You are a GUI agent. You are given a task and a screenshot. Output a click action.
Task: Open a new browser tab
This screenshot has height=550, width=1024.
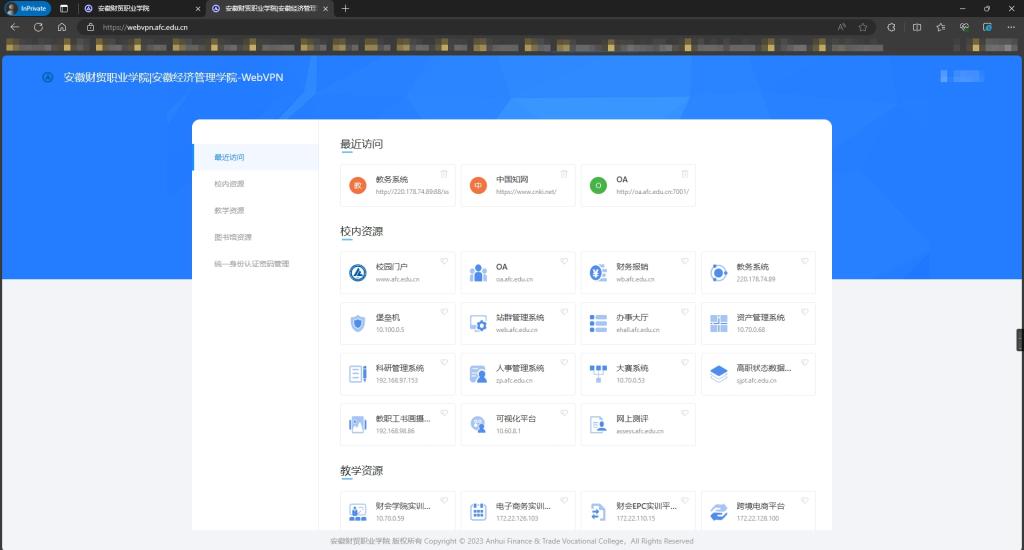point(346,8)
